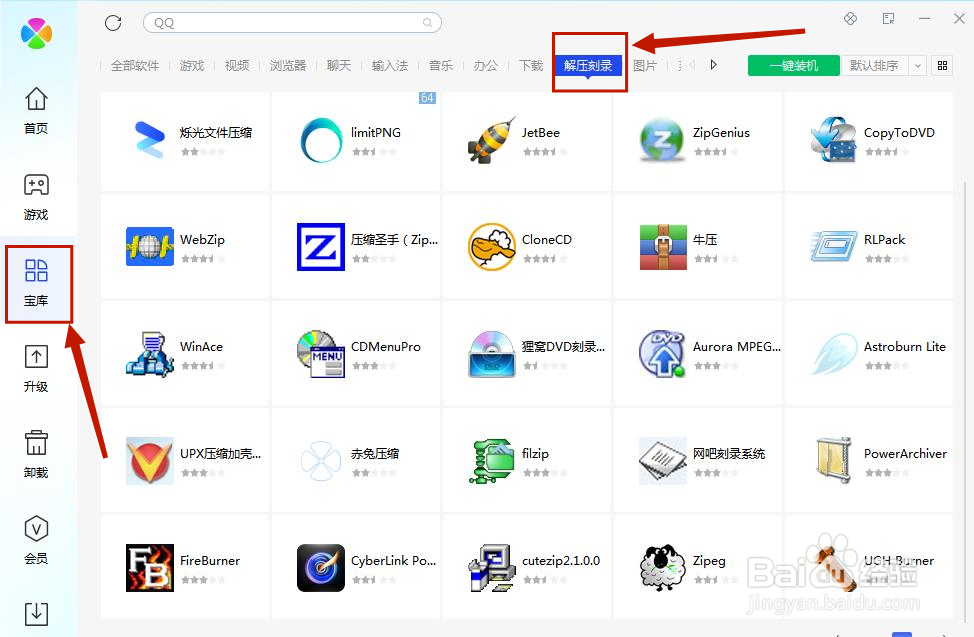Image resolution: width=974 pixels, height=637 pixels.
Task: Click the download manager icon at sidebar bottom
Action: pyautogui.click(x=36, y=613)
